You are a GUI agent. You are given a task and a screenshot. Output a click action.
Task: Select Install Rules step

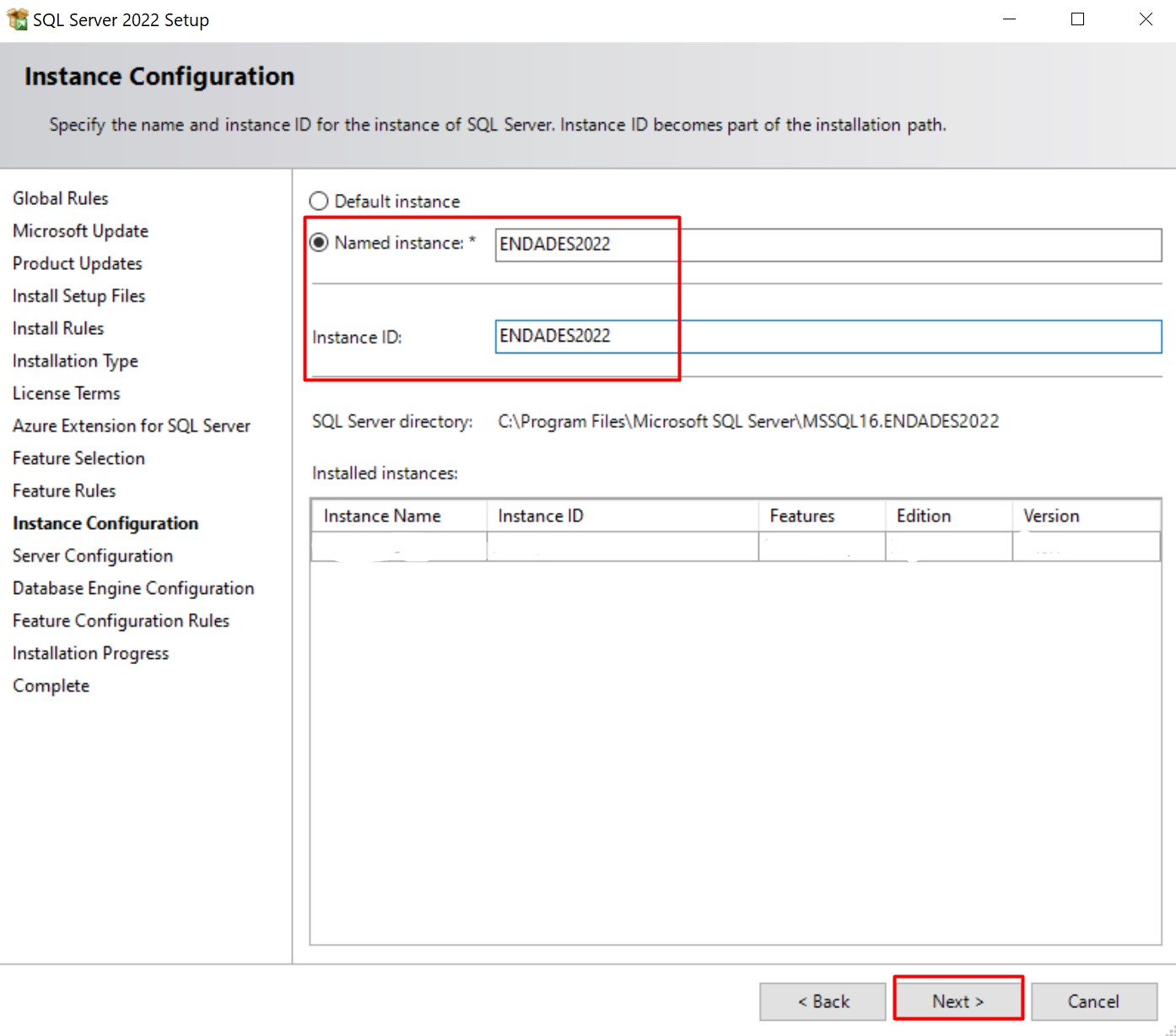point(58,328)
